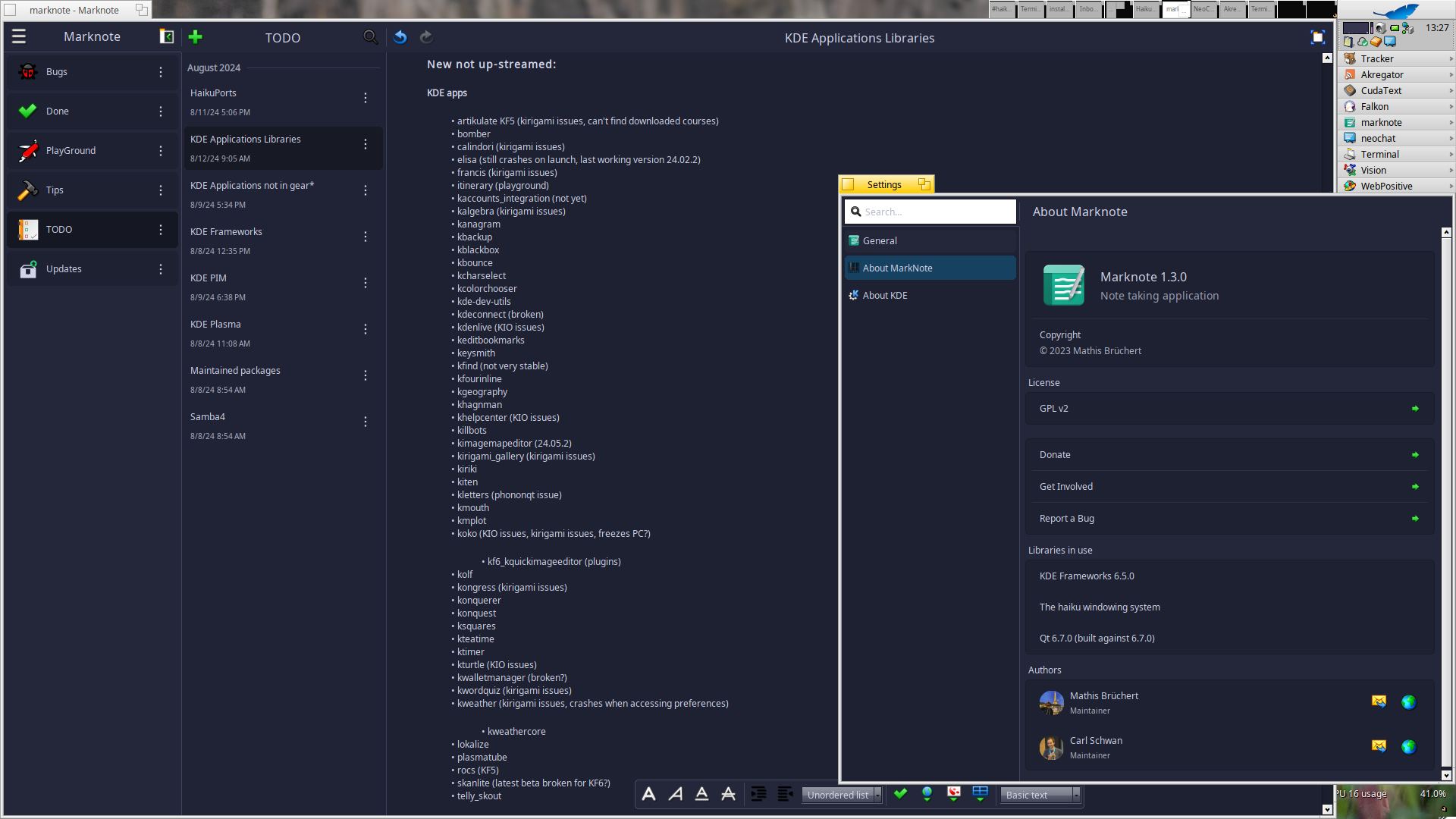Email Carl Schwan via mail icon
Viewport: 1456px width, 819px height.
click(1379, 746)
